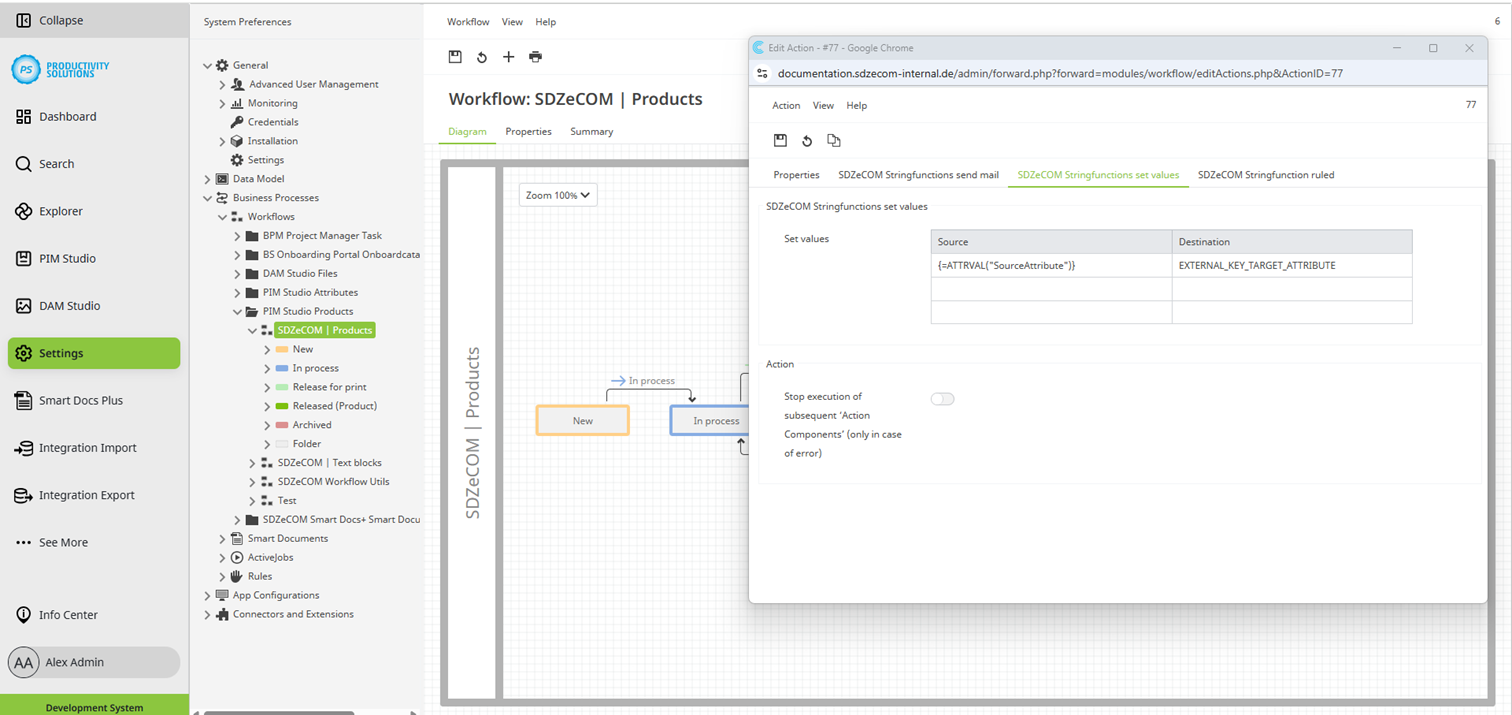Open SDZeCOM Stringfunctions send mail tab
Screen dimensions: 1512x715
click(x=918, y=175)
